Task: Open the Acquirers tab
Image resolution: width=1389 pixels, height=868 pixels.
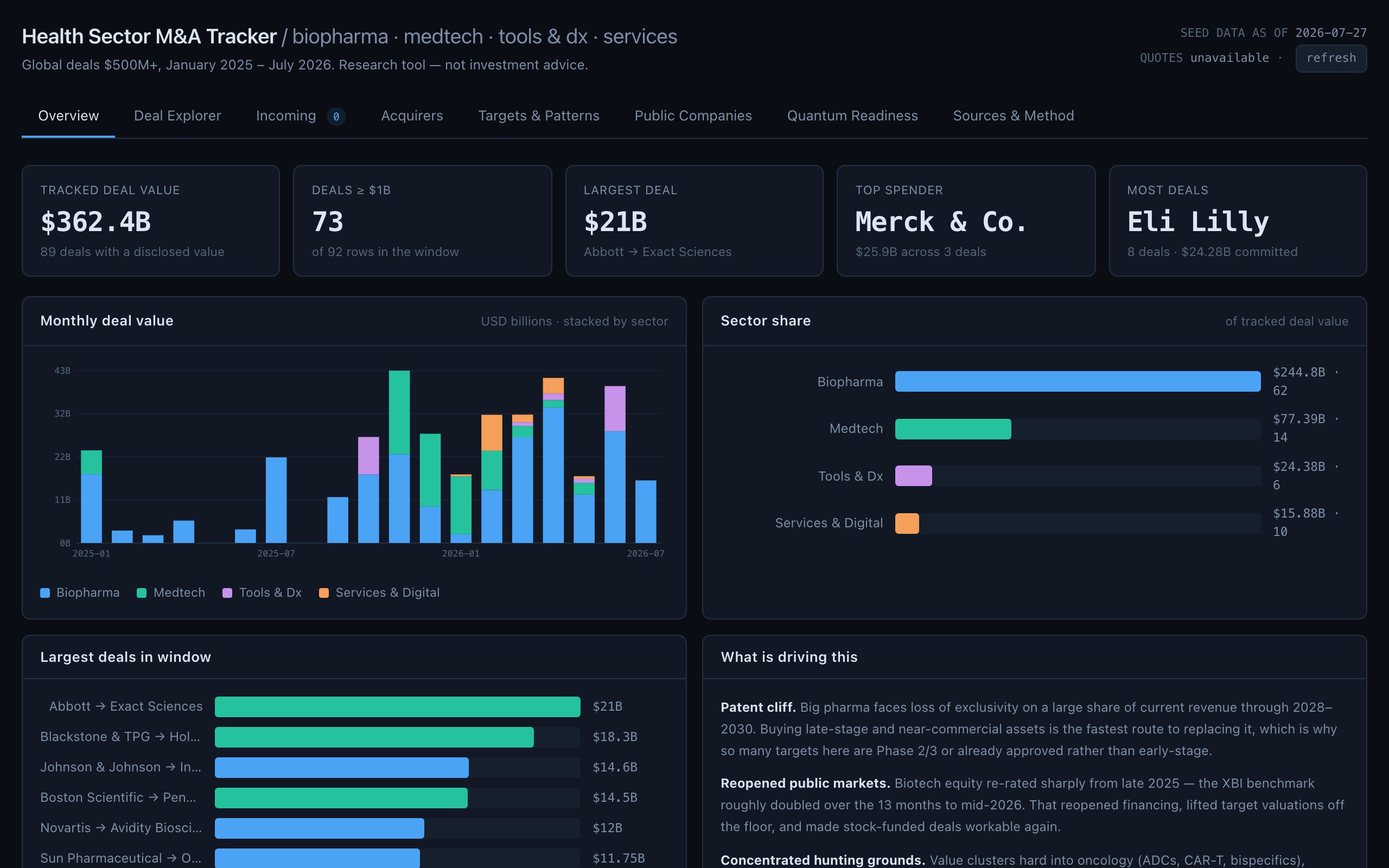Action: pyautogui.click(x=411, y=116)
